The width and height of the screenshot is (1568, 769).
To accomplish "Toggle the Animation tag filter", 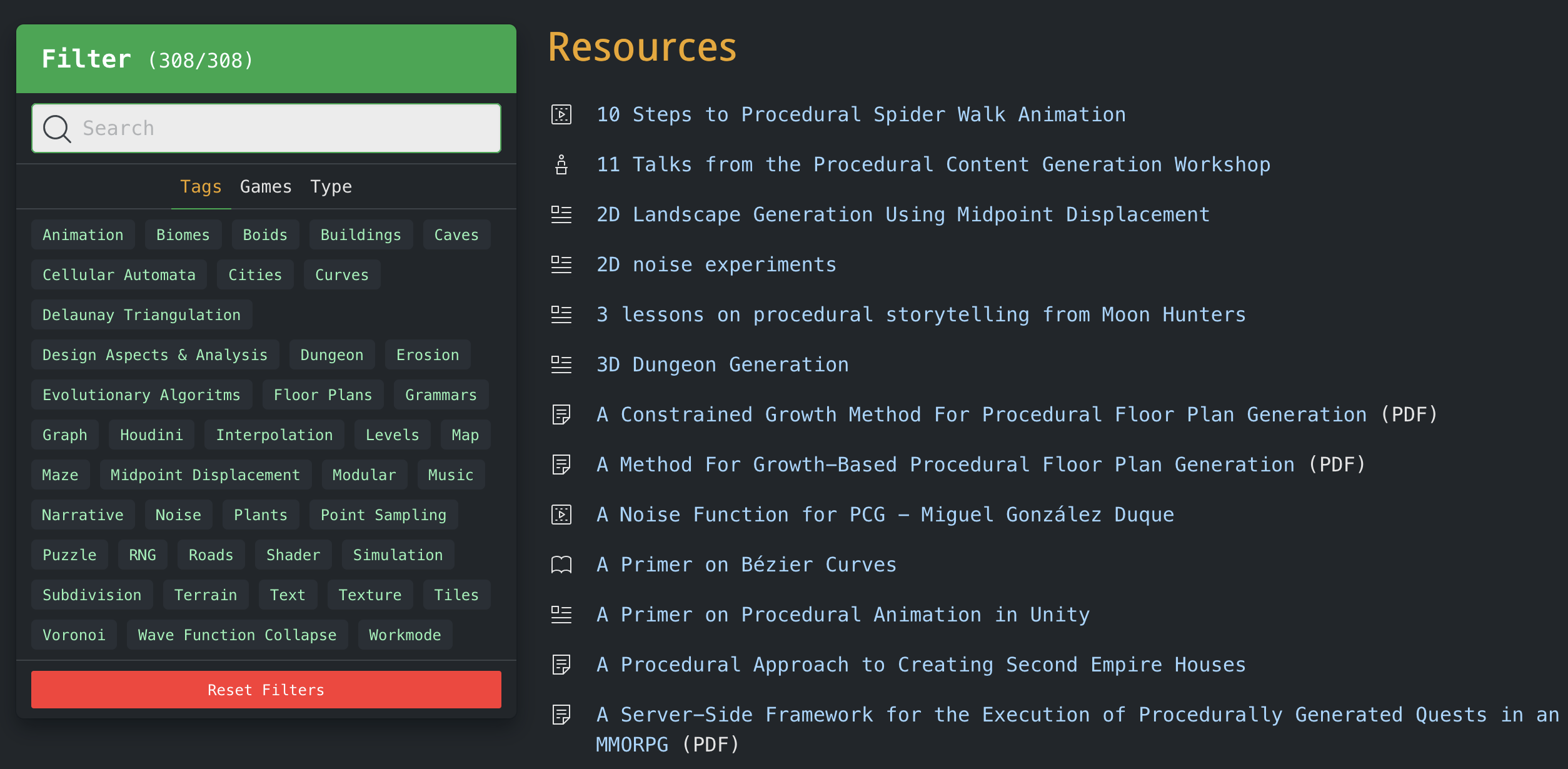I will tap(83, 234).
